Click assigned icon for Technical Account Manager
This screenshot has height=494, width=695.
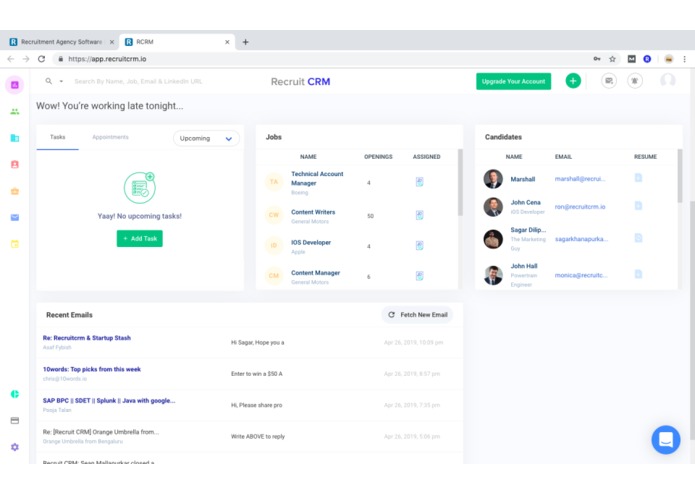coord(419,182)
